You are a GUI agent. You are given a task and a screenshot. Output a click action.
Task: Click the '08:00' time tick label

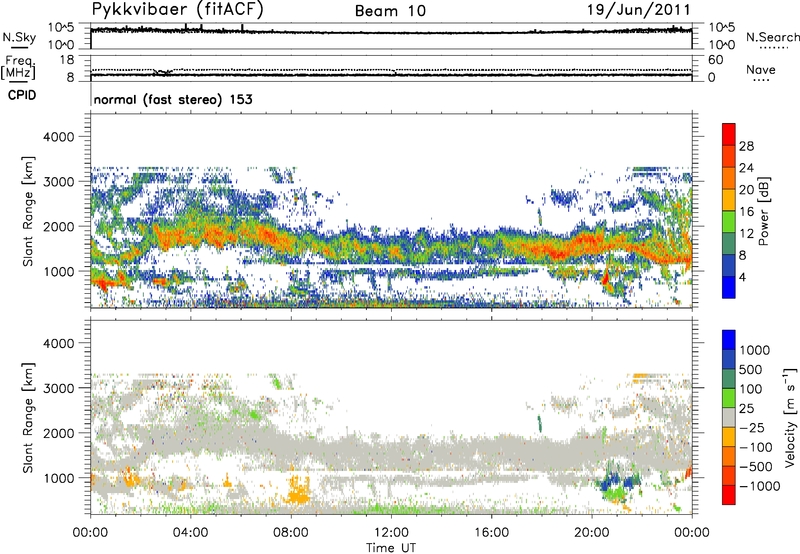tap(291, 533)
